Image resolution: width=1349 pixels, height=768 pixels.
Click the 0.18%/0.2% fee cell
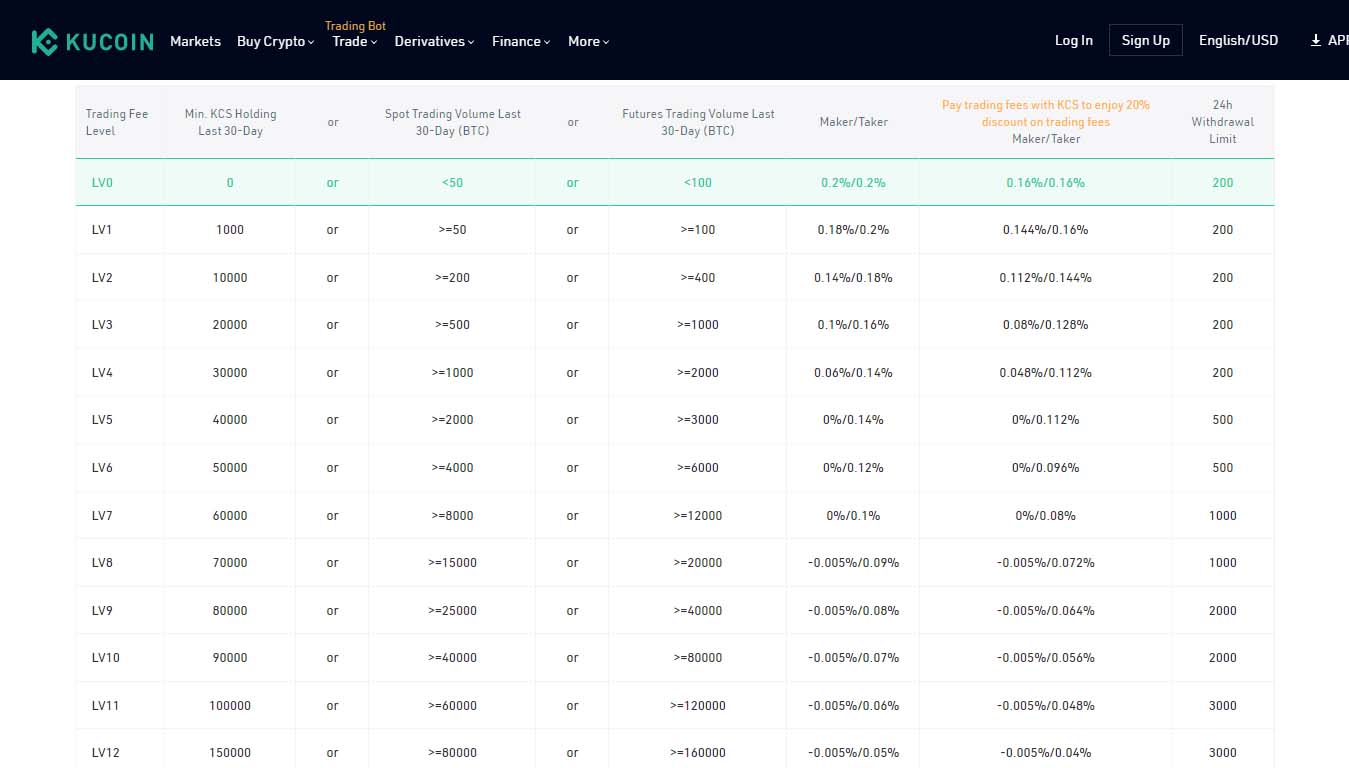coord(853,230)
